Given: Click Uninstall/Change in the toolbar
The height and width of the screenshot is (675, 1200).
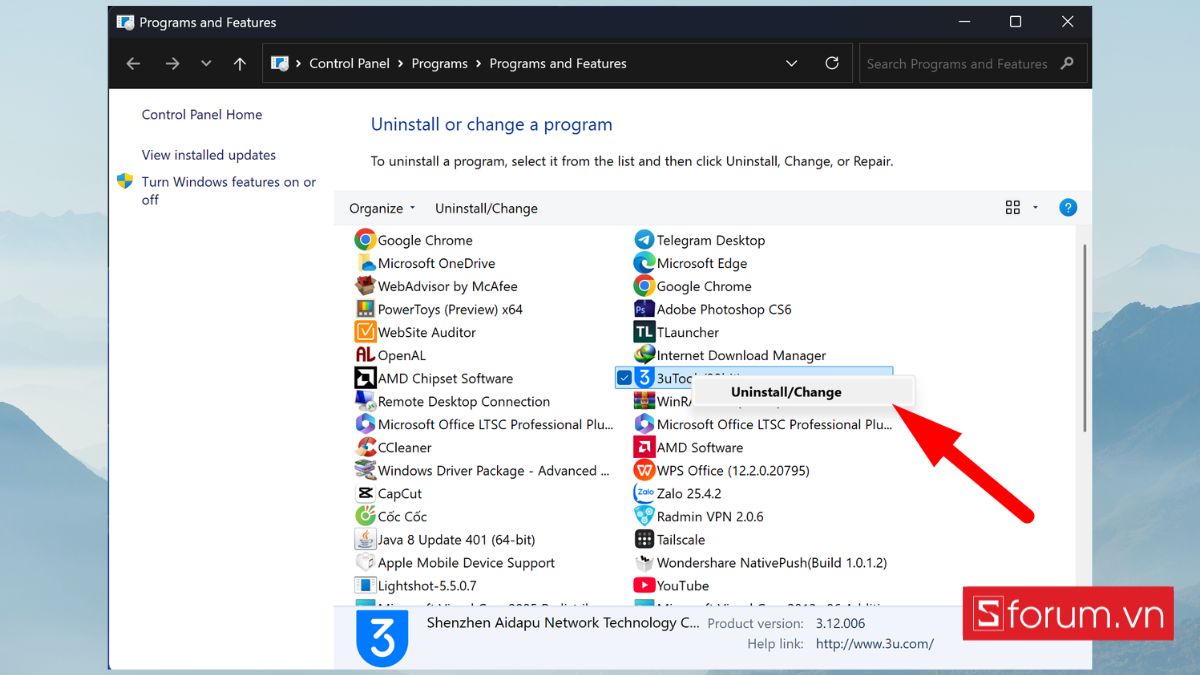Looking at the screenshot, I should coord(486,208).
